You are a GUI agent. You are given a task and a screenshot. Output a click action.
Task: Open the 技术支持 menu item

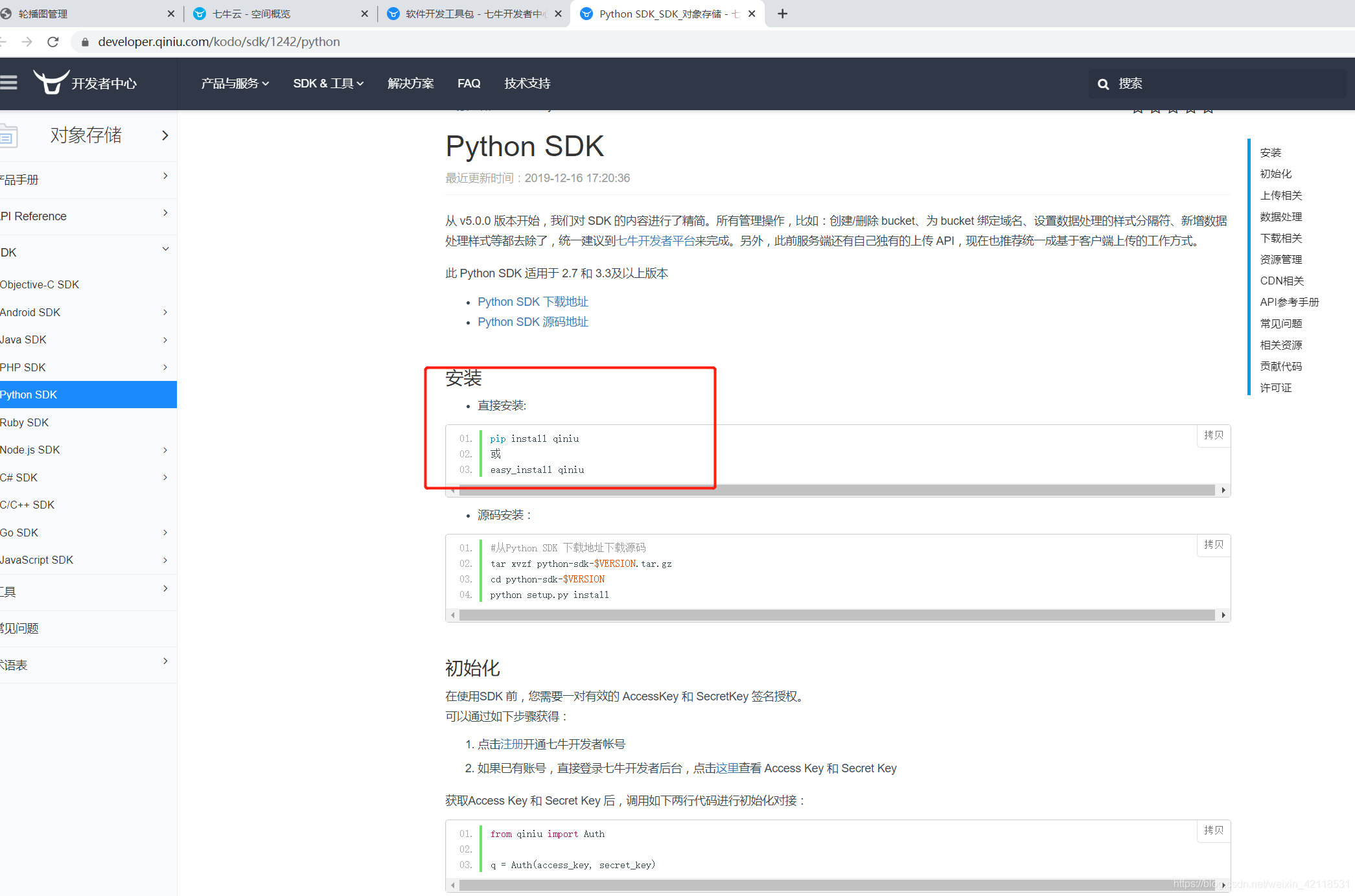tap(527, 84)
